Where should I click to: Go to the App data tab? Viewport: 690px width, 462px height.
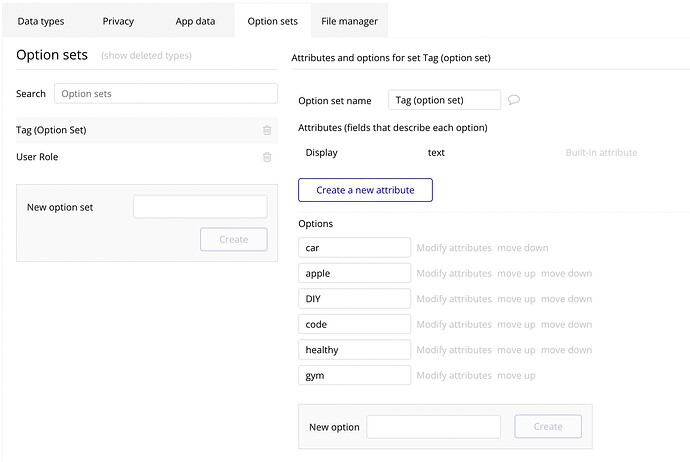click(193, 21)
